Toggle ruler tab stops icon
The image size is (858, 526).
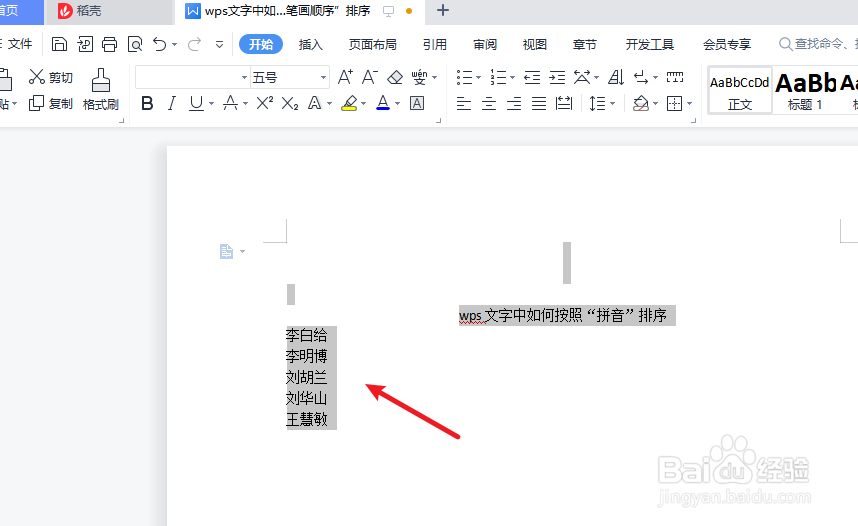click(675, 77)
